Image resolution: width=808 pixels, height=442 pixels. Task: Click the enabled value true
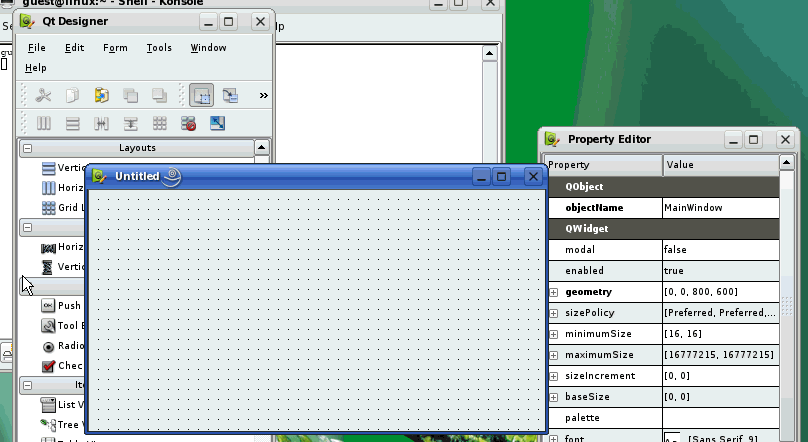coord(720,271)
